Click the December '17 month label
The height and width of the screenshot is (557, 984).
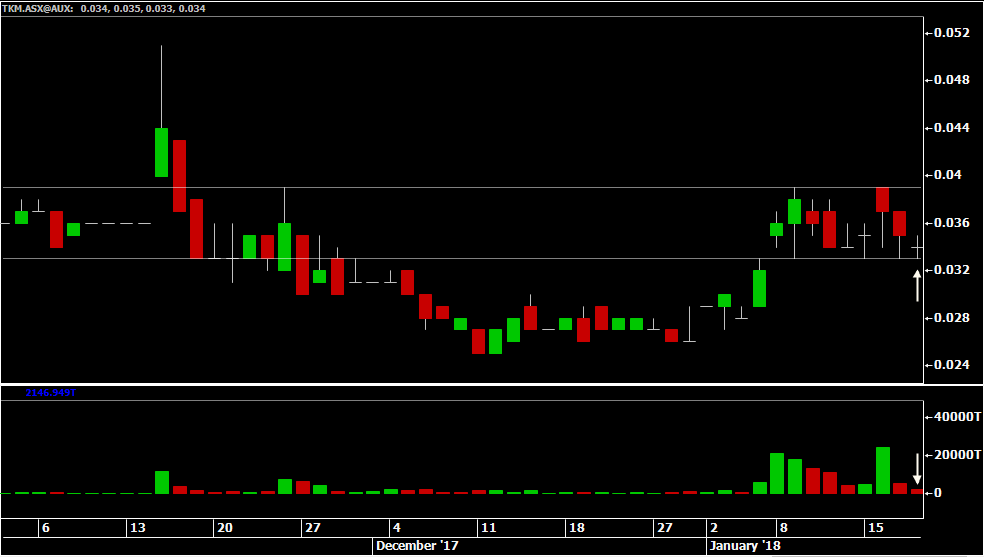[417, 546]
